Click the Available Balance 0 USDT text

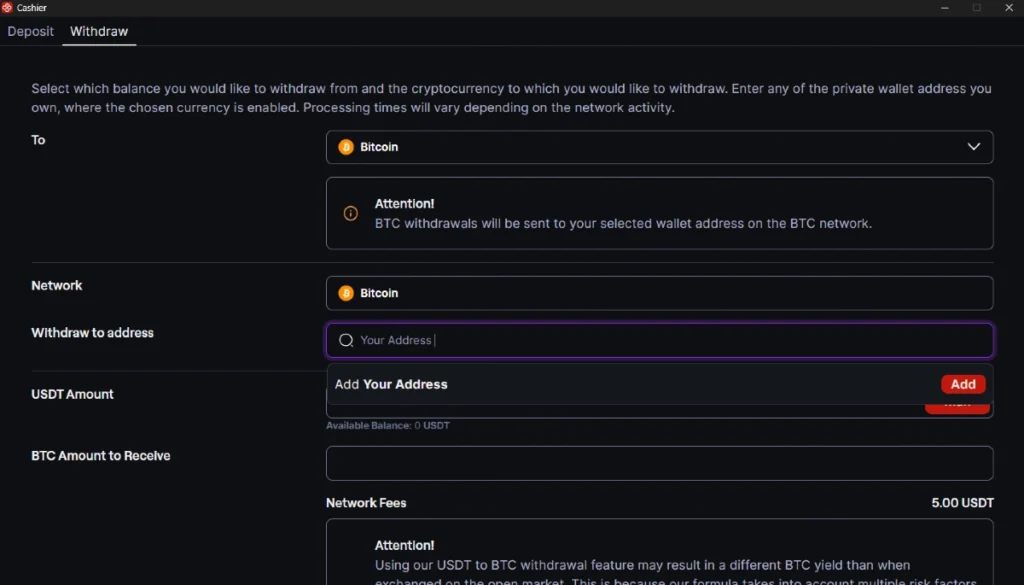click(x=387, y=426)
